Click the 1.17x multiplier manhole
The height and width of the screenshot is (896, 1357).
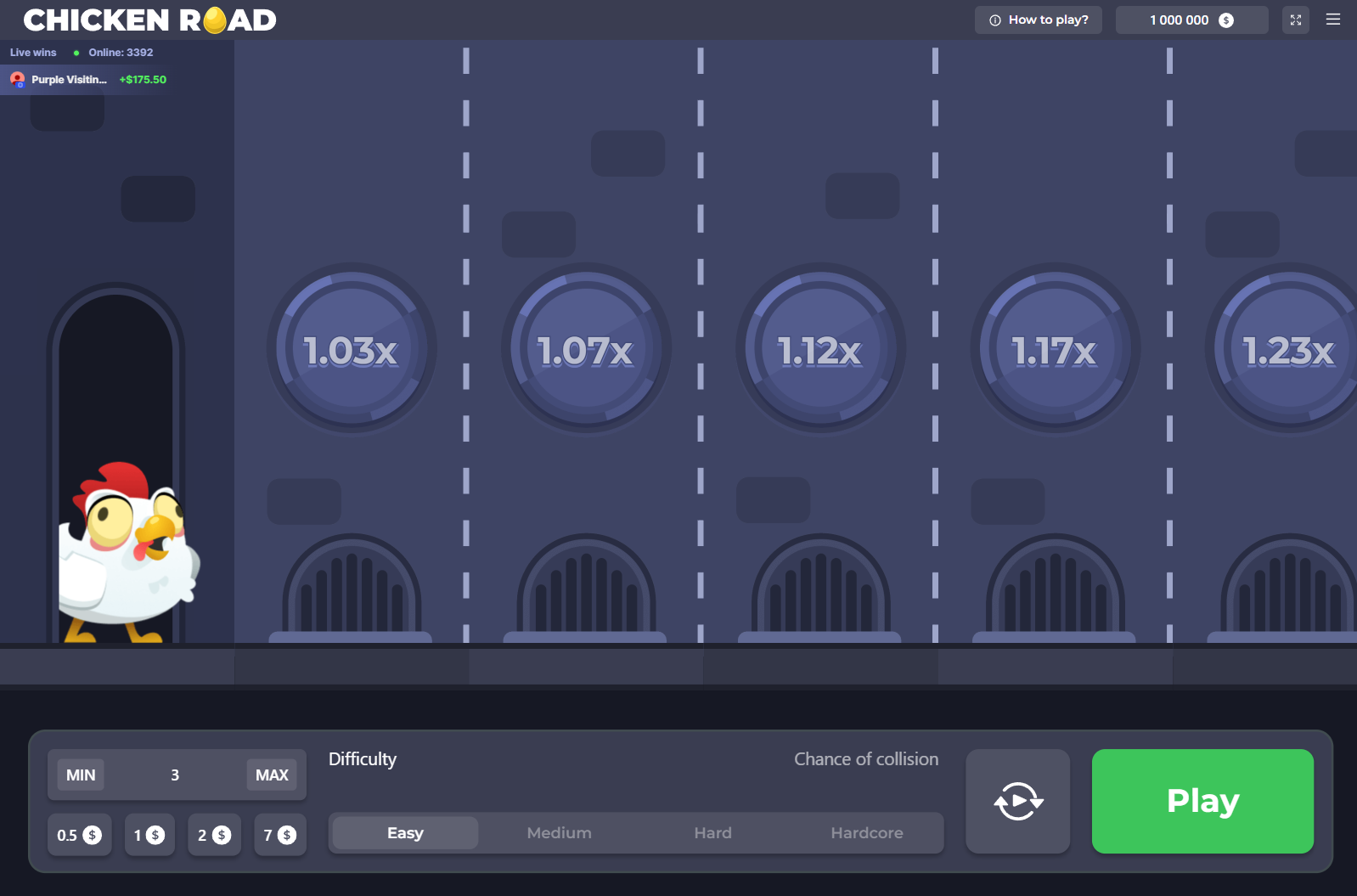(x=1054, y=349)
